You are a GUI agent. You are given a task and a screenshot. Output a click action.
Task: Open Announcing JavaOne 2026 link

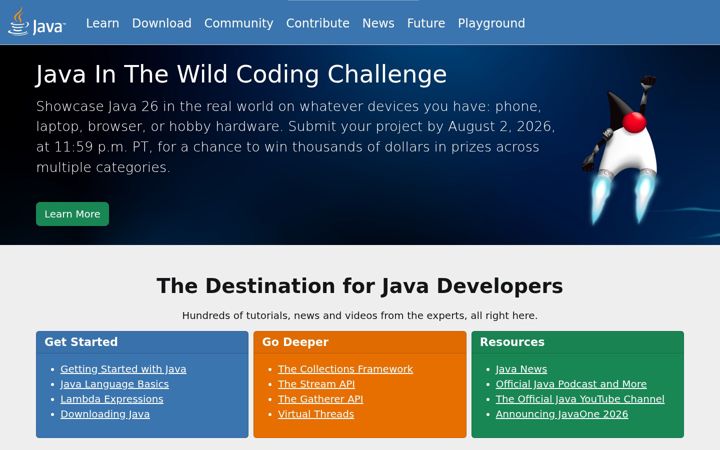[562, 414]
